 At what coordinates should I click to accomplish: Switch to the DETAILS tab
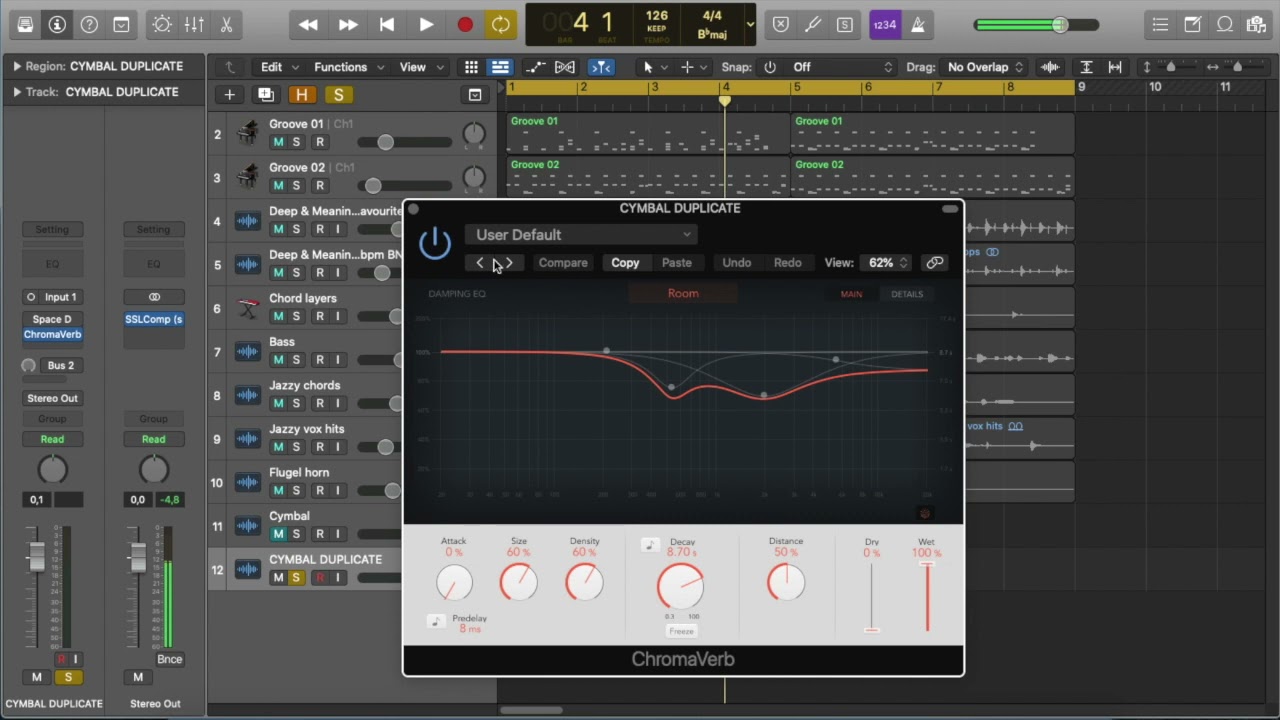coord(907,294)
